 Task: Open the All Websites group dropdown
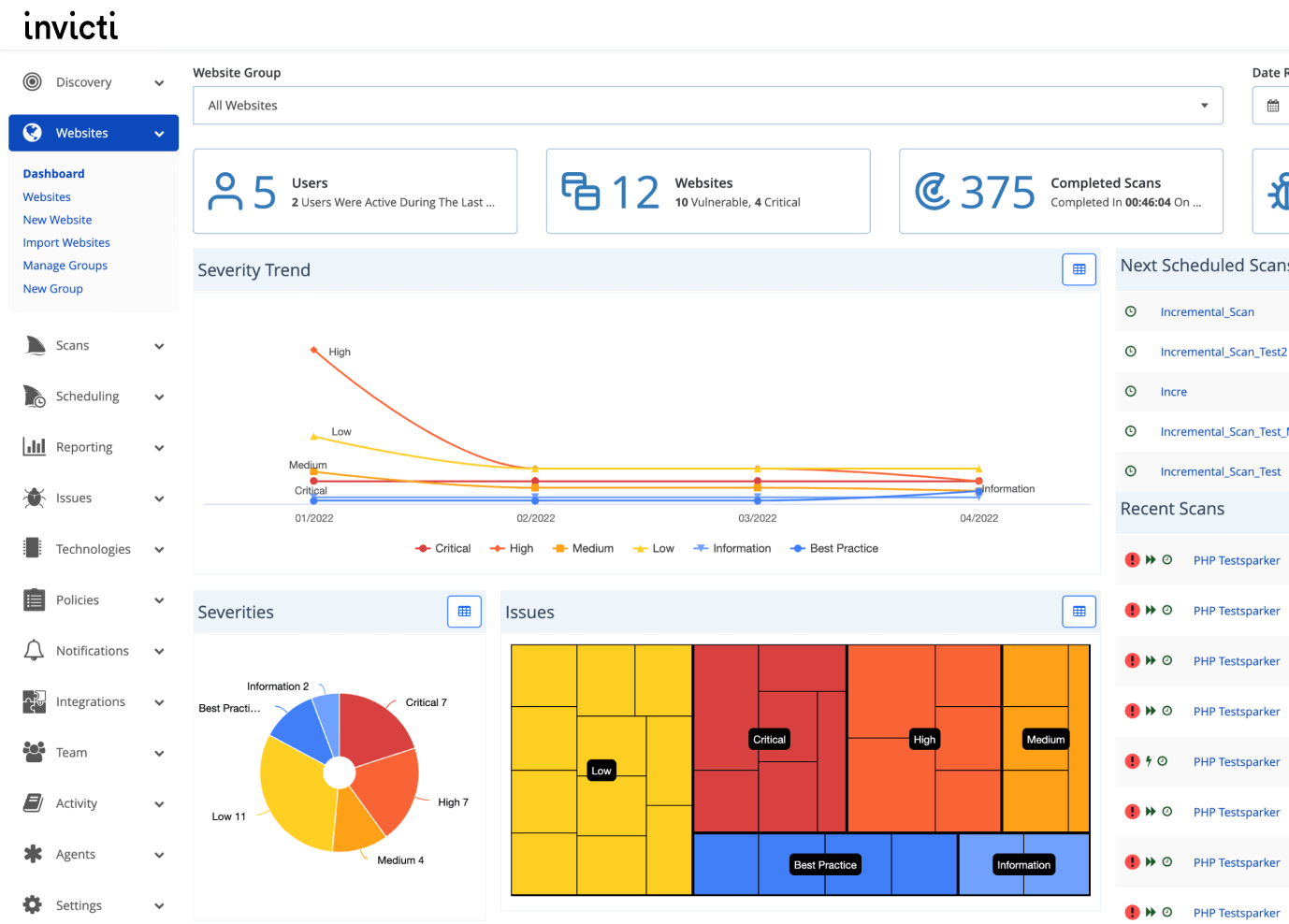[708, 106]
